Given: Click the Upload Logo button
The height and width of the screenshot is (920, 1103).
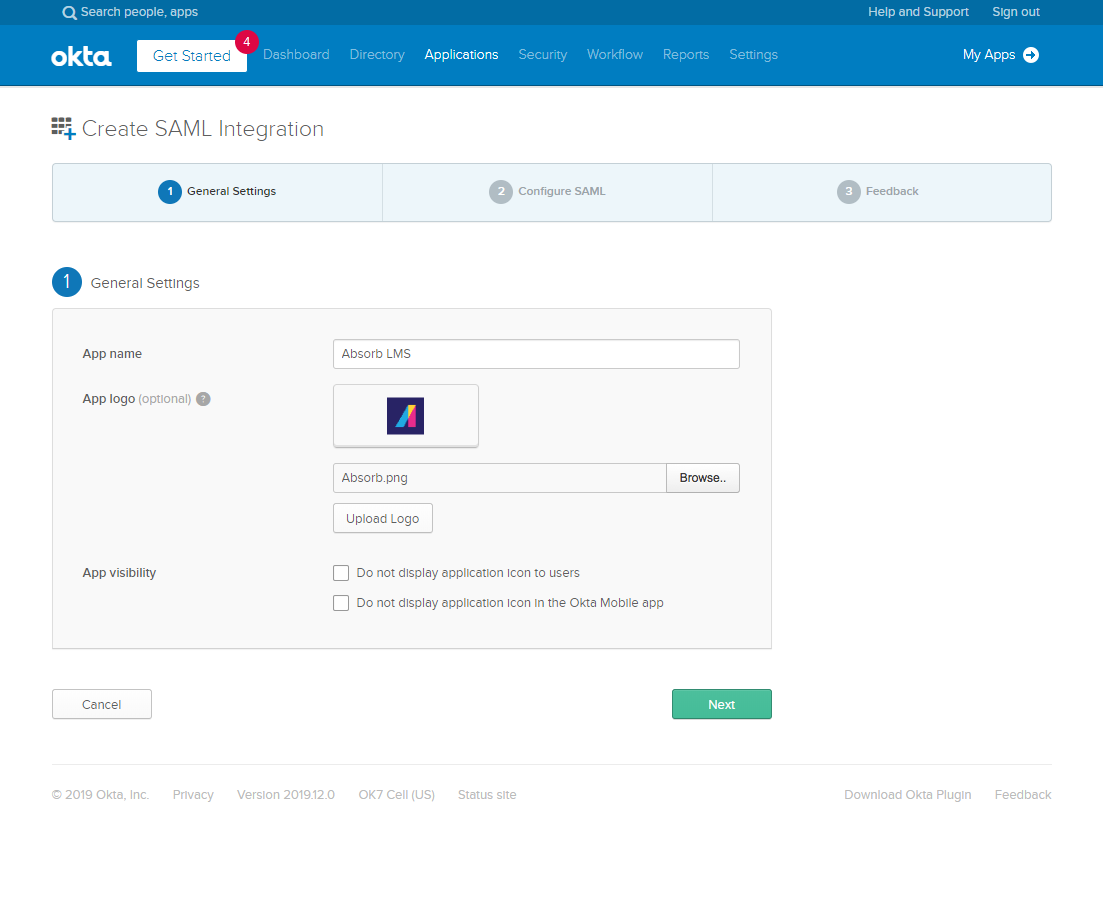Looking at the screenshot, I should (x=382, y=518).
